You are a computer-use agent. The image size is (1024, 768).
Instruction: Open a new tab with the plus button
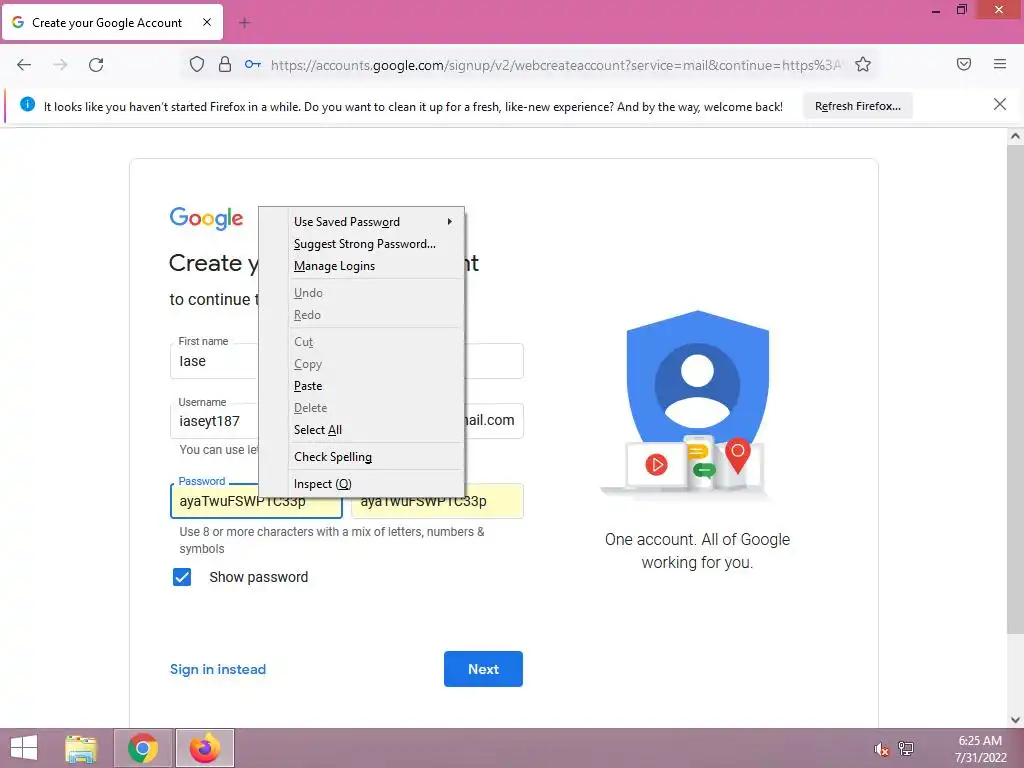[244, 23]
